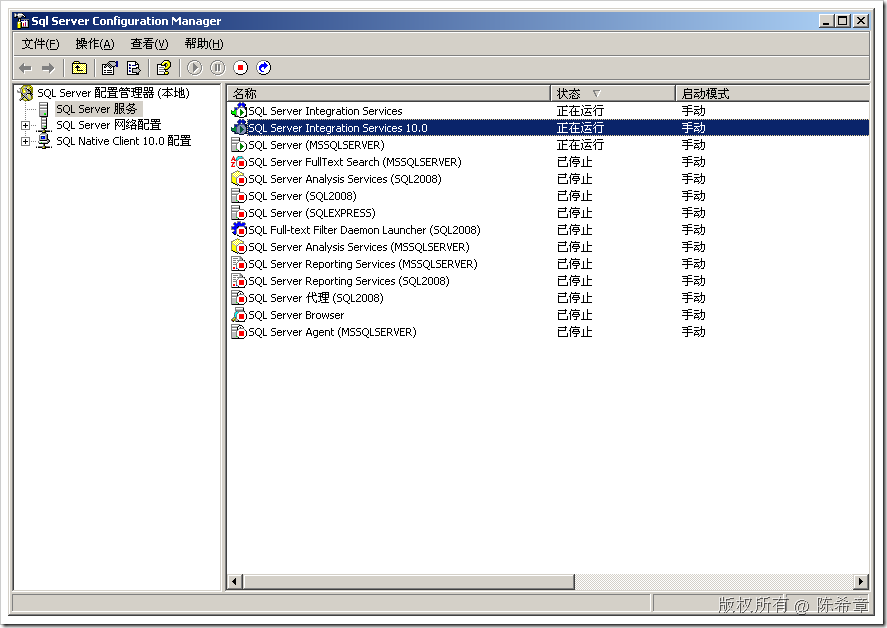The image size is (887, 628).
Task: Open the Properties toolbar icon
Action: tap(109, 68)
